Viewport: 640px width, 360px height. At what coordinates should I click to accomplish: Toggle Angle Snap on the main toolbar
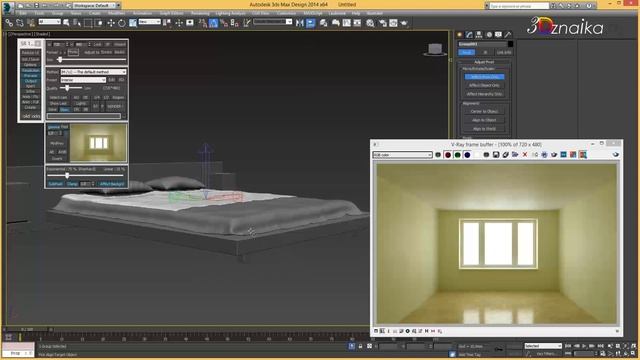(x=213, y=23)
